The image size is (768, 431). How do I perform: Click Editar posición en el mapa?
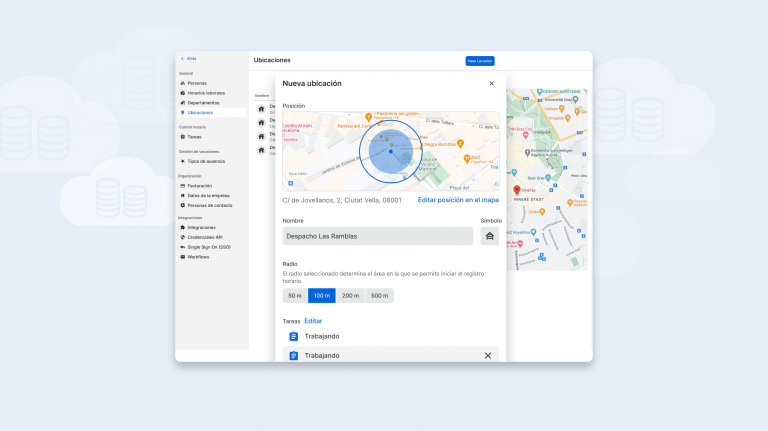458,200
